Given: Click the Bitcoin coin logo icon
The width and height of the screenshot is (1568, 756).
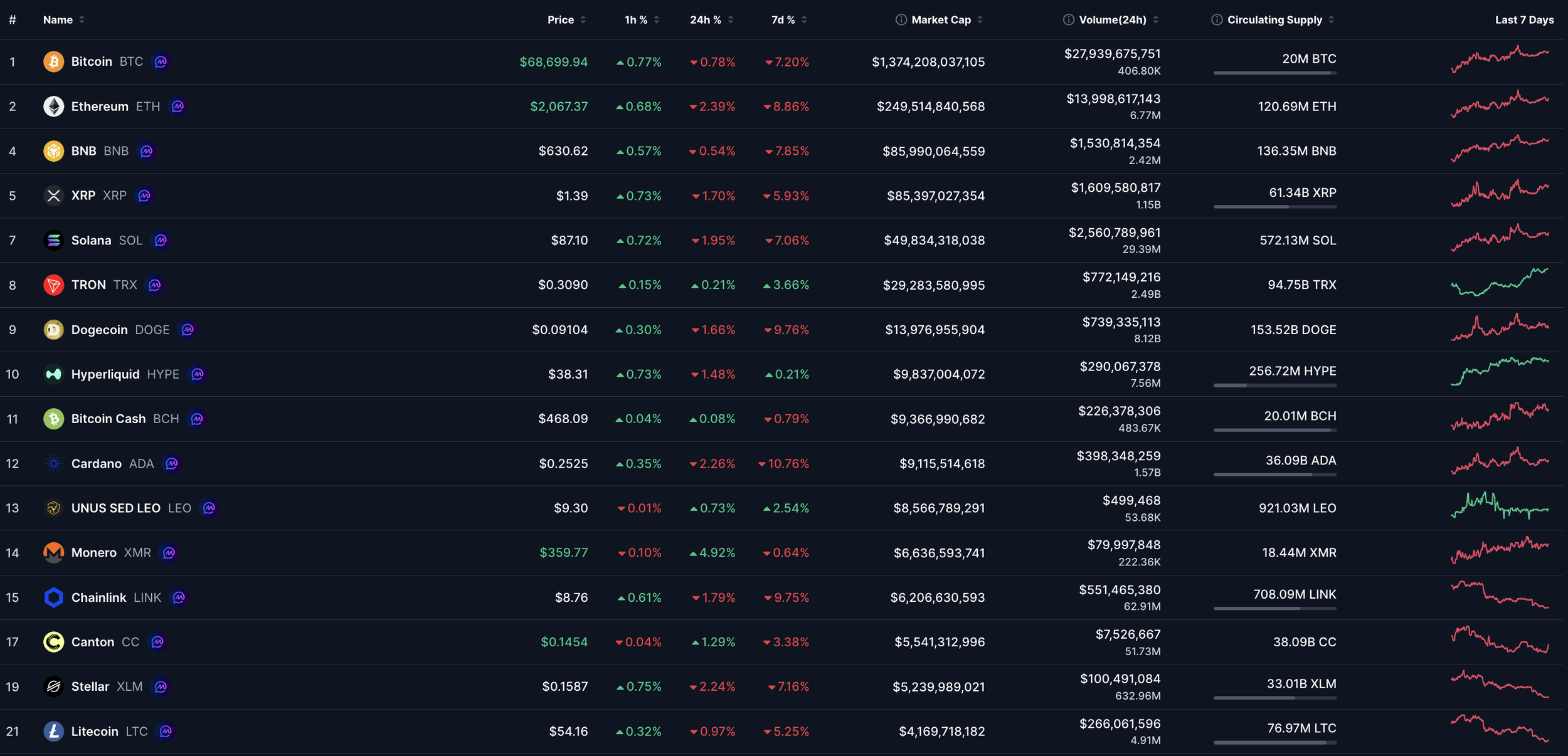Looking at the screenshot, I should (53, 61).
